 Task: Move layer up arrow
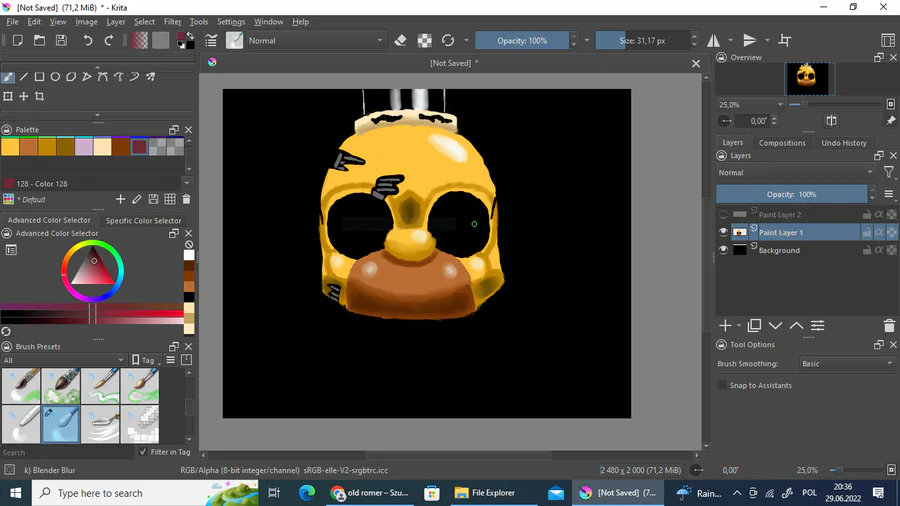[x=797, y=326]
